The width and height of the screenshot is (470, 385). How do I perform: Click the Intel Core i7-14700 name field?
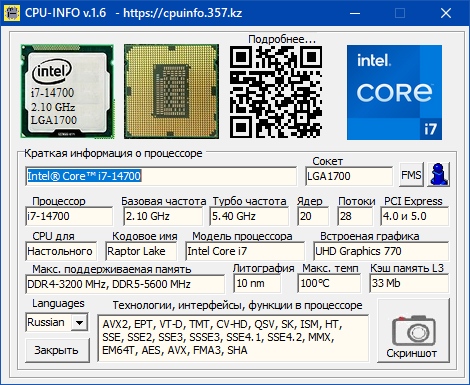pyautogui.click(x=161, y=176)
